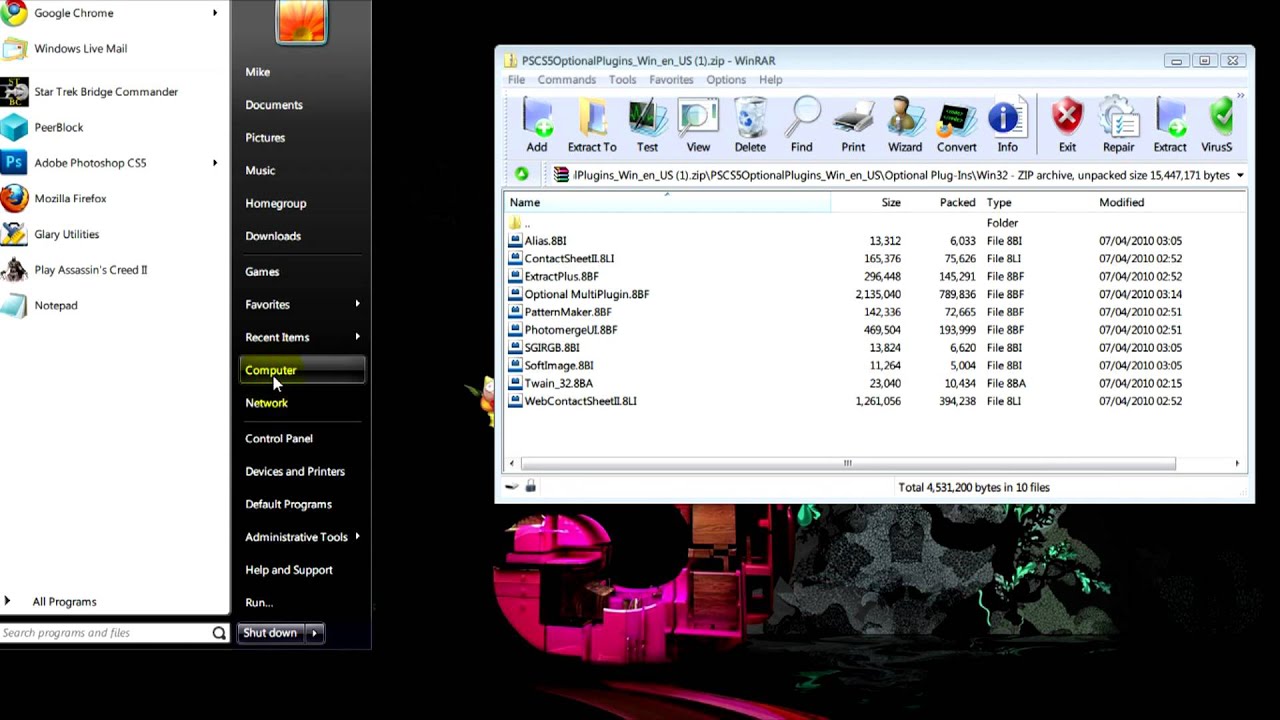Click the Repair archive icon
This screenshot has width=1280, height=720.
pyautogui.click(x=1118, y=126)
